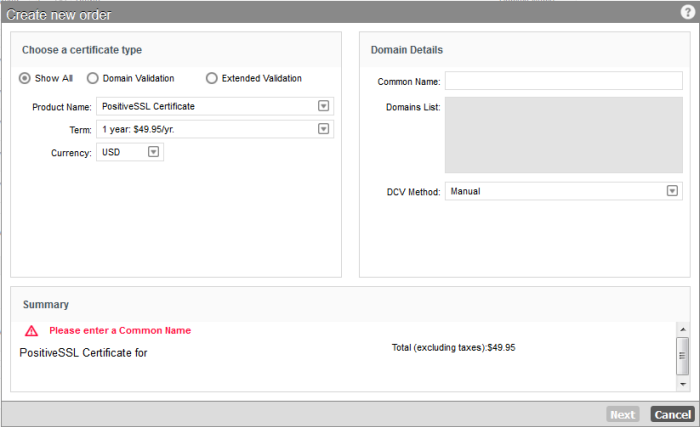
Task: Open the Product Name dropdown arrow
Action: [x=323, y=106]
